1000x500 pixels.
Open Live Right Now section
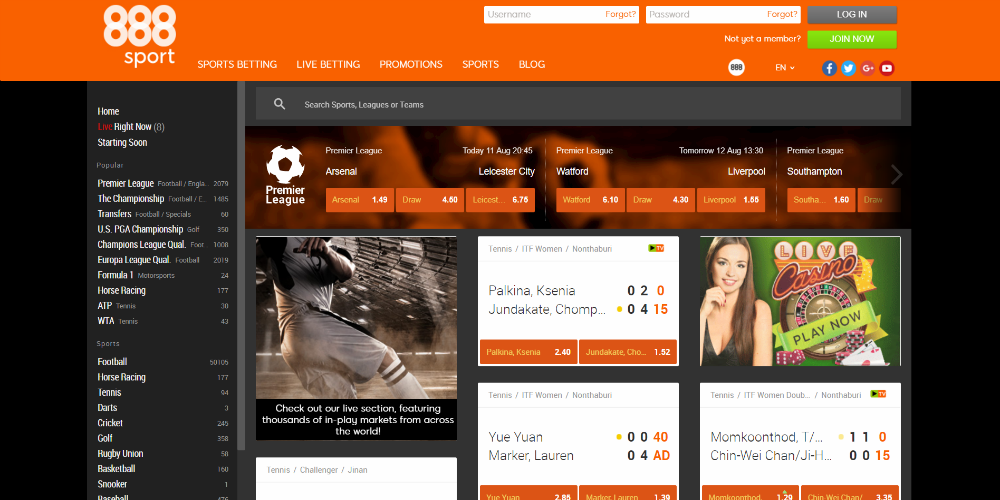(131, 127)
